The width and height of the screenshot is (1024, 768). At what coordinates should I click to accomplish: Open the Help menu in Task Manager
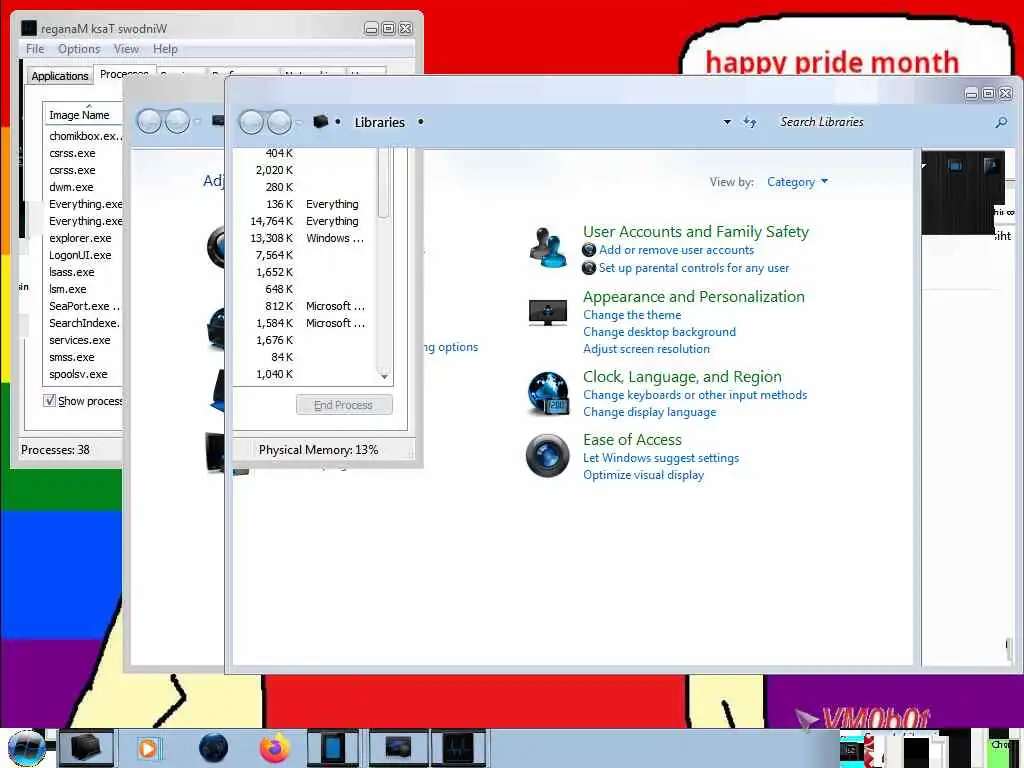(x=165, y=49)
